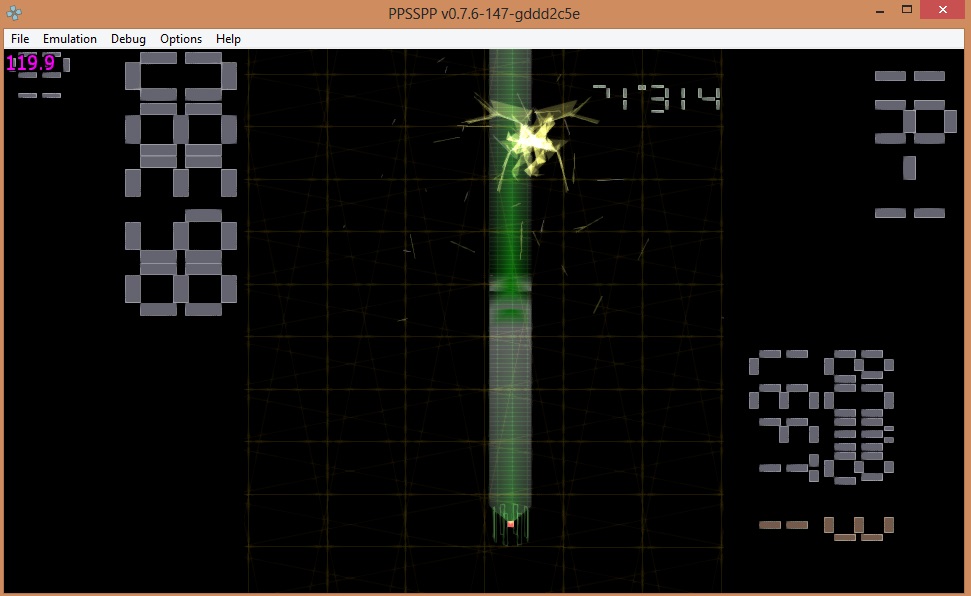Click the lower gray block glyph on left side
This screenshot has width=971, height=596.
[x=181, y=262]
